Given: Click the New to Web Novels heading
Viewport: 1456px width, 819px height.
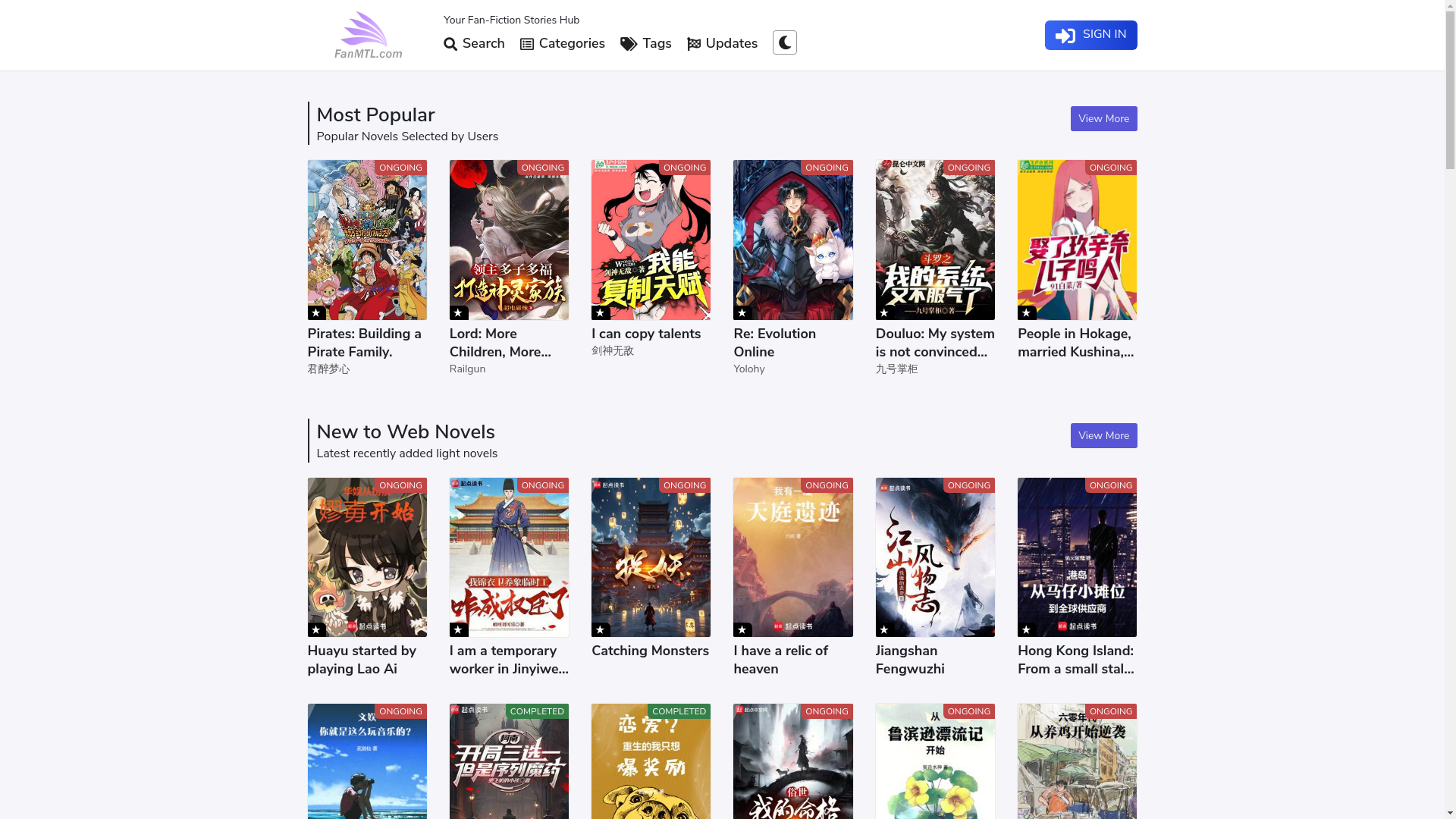Looking at the screenshot, I should tap(406, 432).
